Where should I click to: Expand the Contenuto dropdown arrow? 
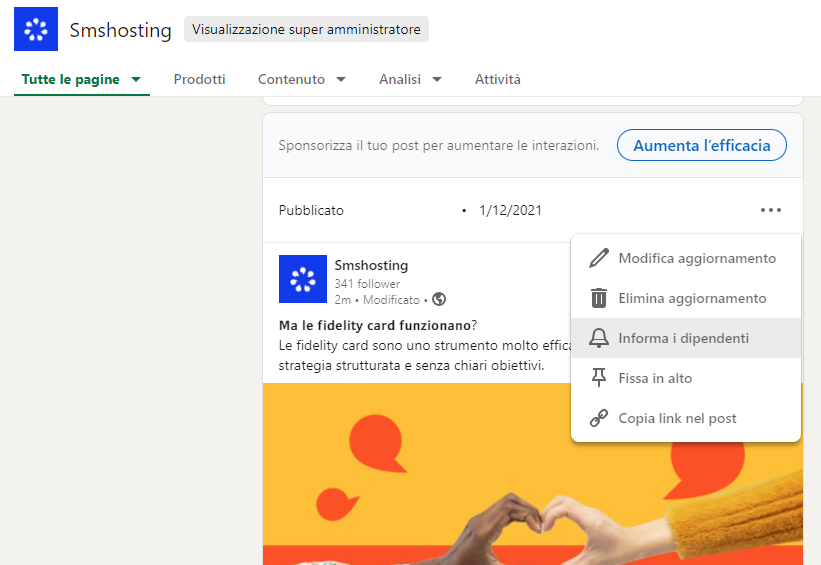[x=341, y=80]
